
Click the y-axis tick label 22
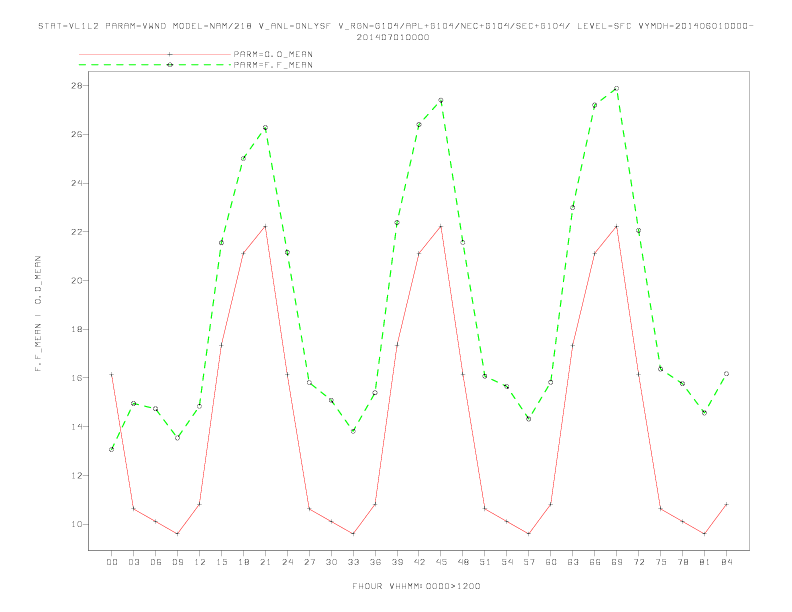(x=77, y=232)
